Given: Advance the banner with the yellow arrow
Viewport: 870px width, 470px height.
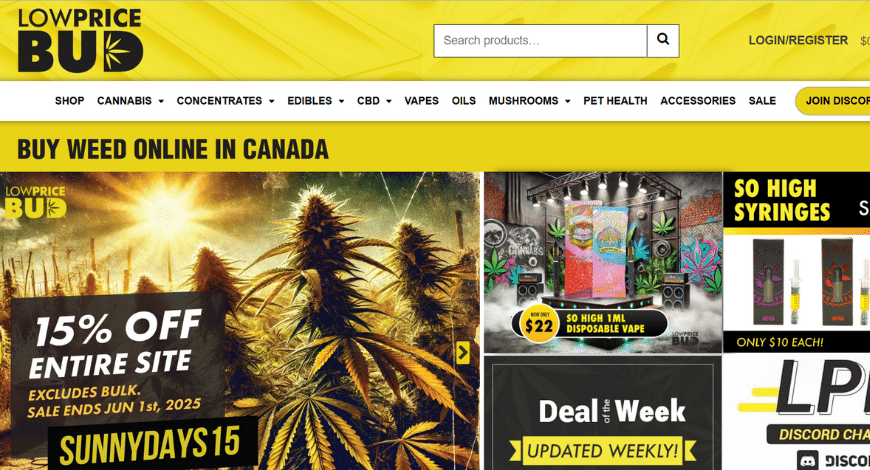Looking at the screenshot, I should point(463,352).
